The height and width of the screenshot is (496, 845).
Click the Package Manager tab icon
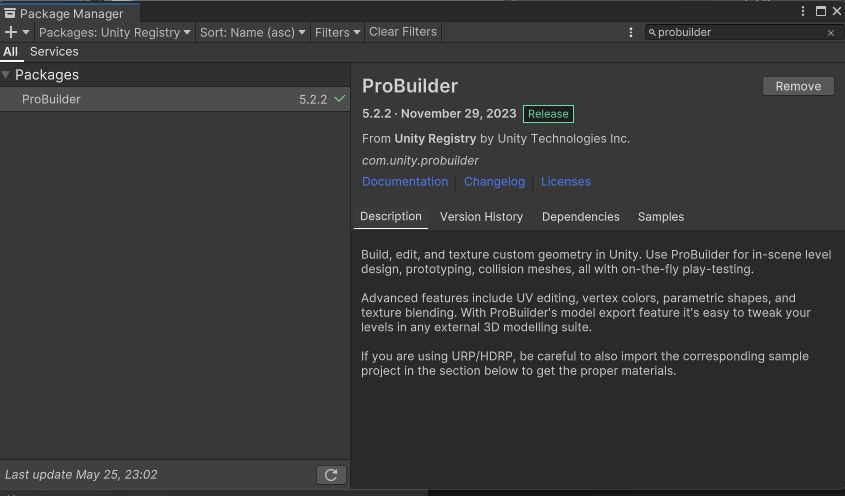coord(10,13)
